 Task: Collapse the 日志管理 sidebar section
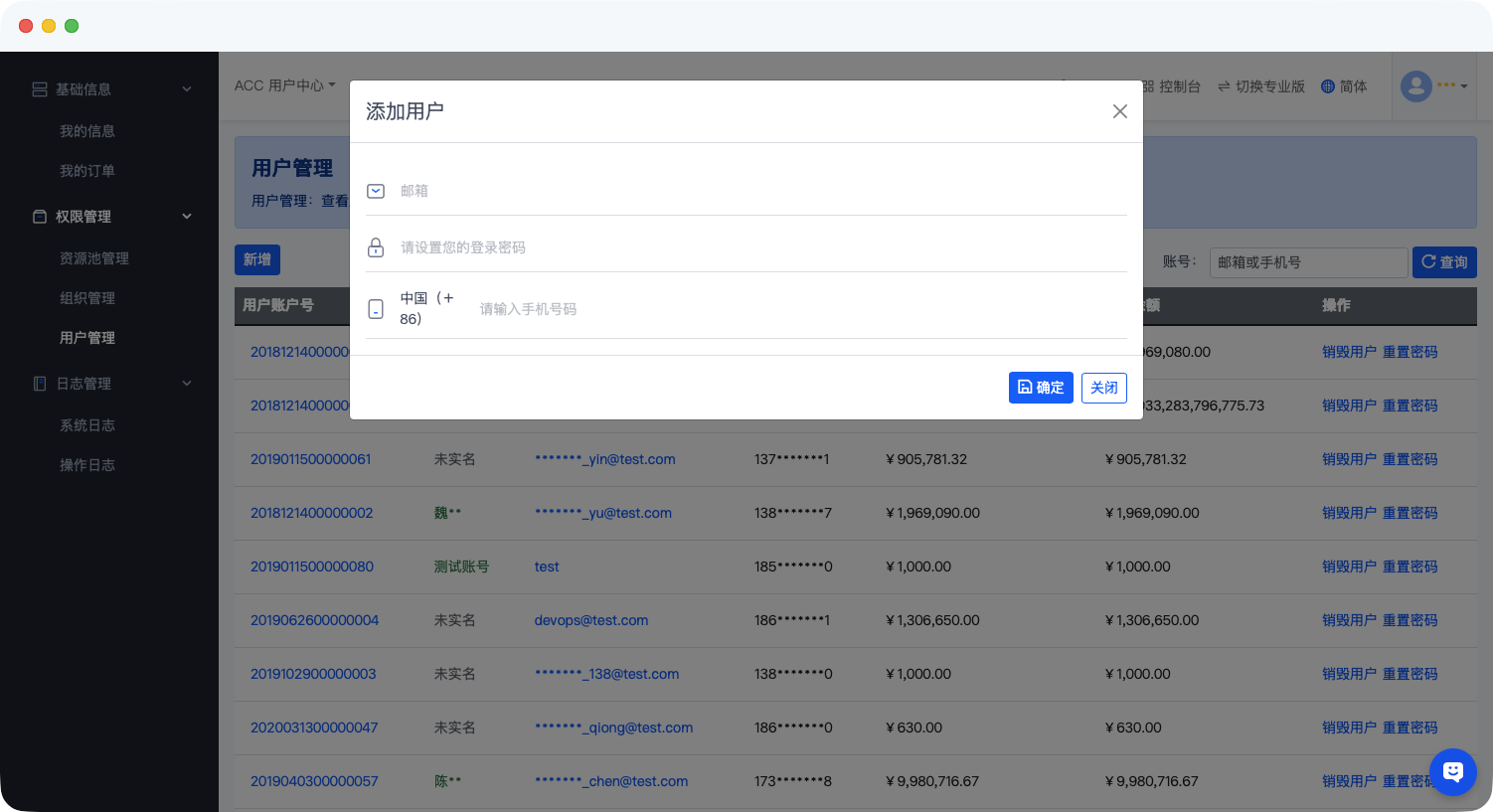187,384
